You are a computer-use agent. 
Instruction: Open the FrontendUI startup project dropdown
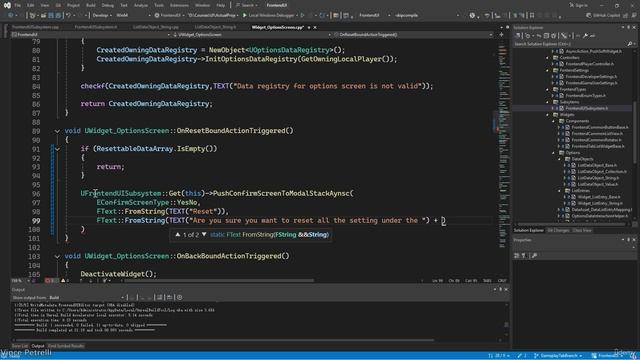pos(171,16)
